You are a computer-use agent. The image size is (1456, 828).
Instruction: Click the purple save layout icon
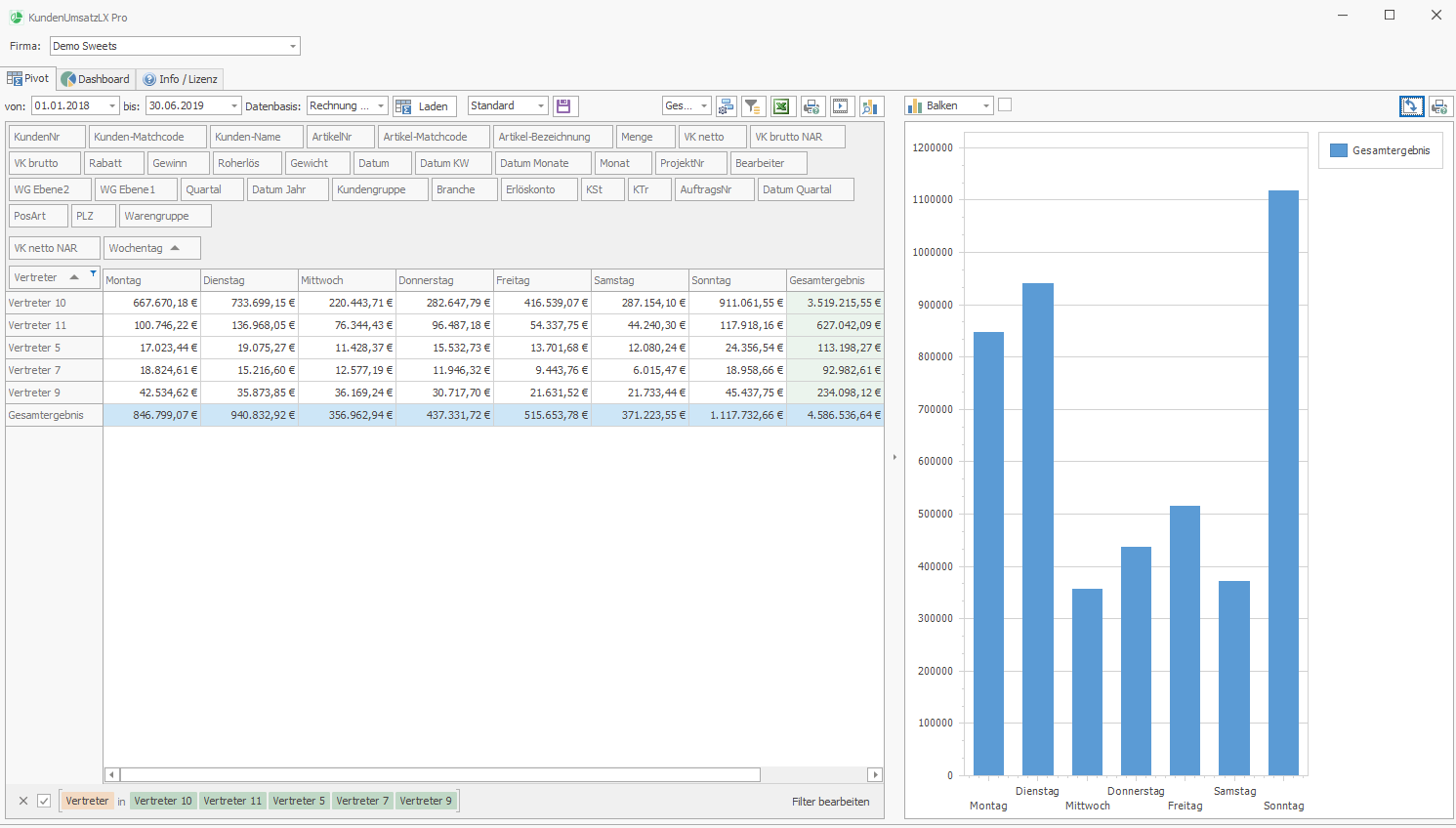pos(563,106)
